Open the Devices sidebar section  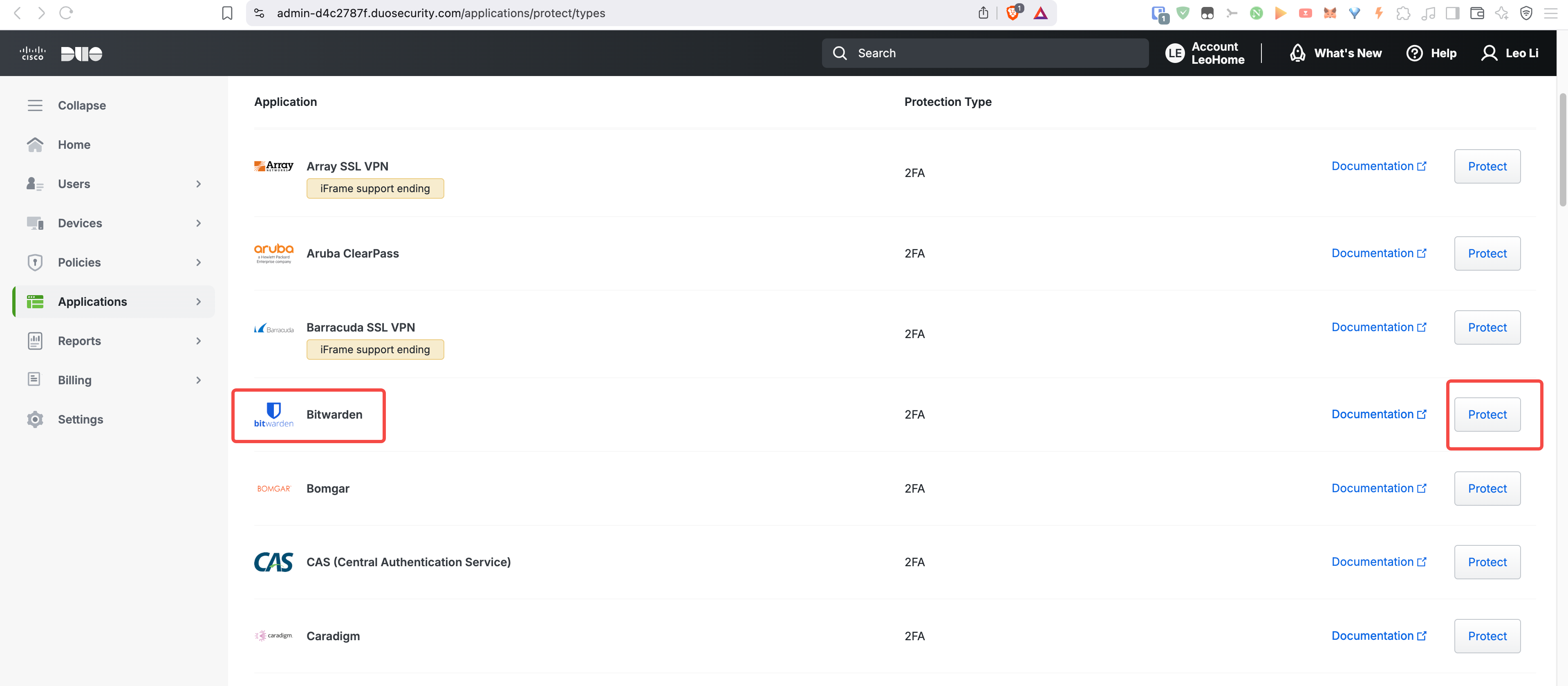click(114, 223)
